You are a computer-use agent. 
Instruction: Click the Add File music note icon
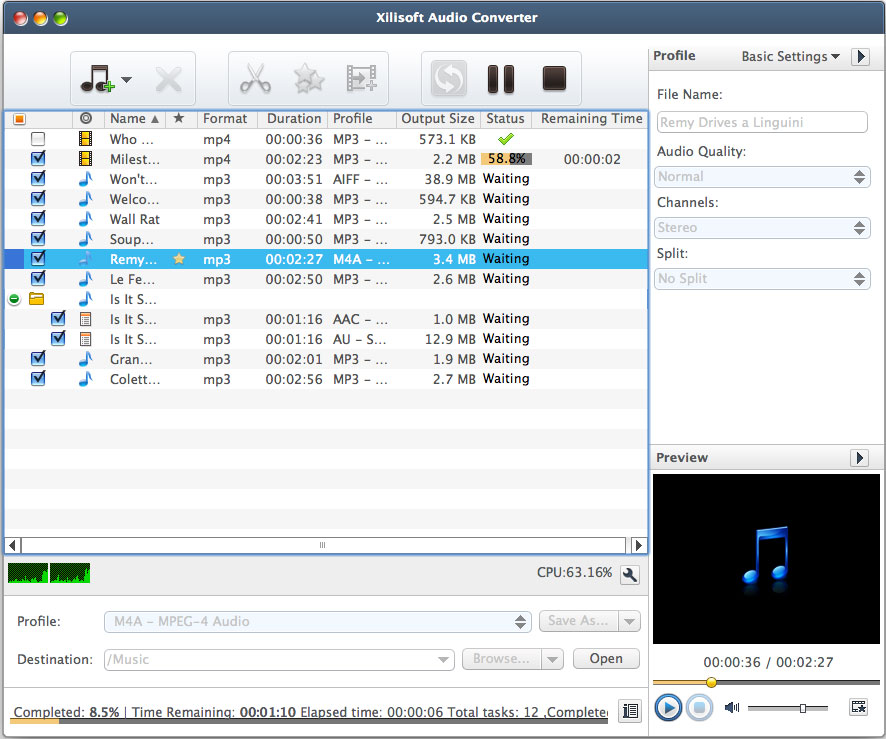(x=96, y=79)
